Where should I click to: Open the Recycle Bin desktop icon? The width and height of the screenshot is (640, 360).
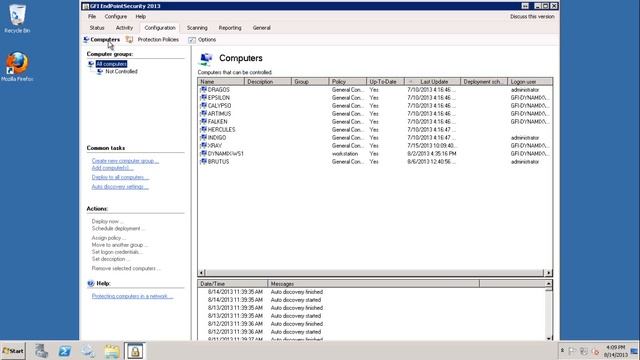click(17, 18)
